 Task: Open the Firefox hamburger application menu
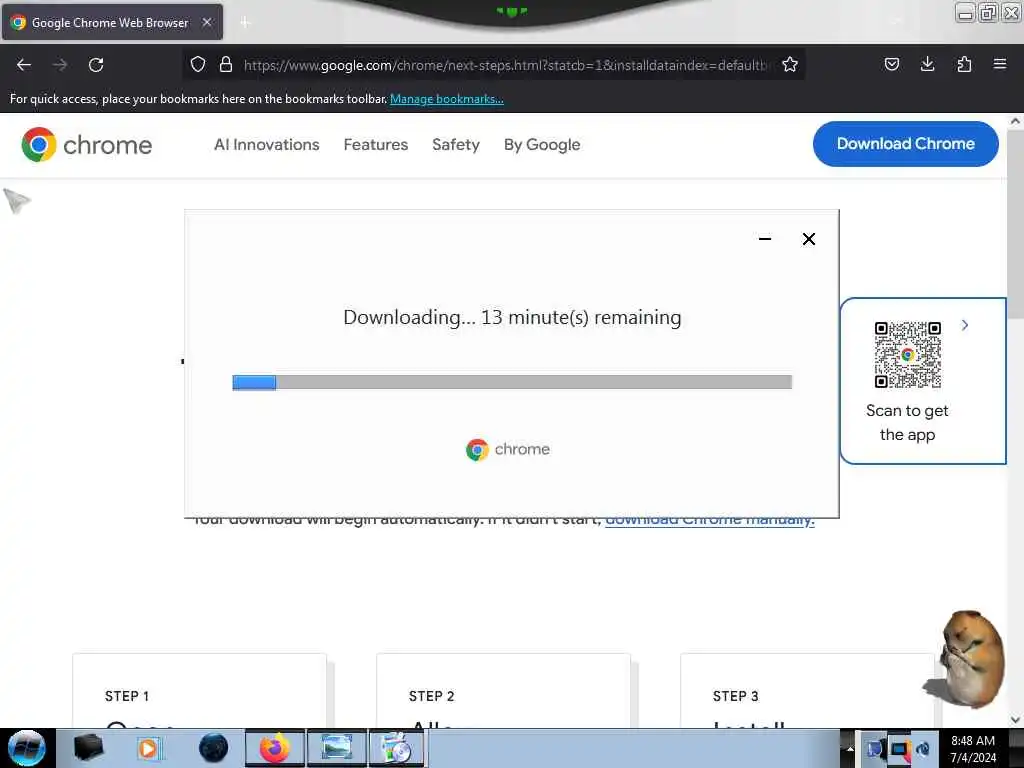[1000, 64]
